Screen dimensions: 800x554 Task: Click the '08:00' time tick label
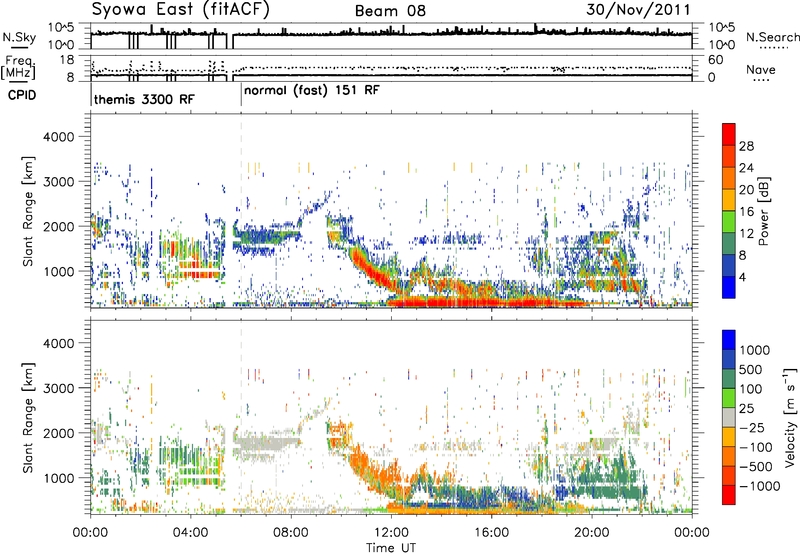291,533
